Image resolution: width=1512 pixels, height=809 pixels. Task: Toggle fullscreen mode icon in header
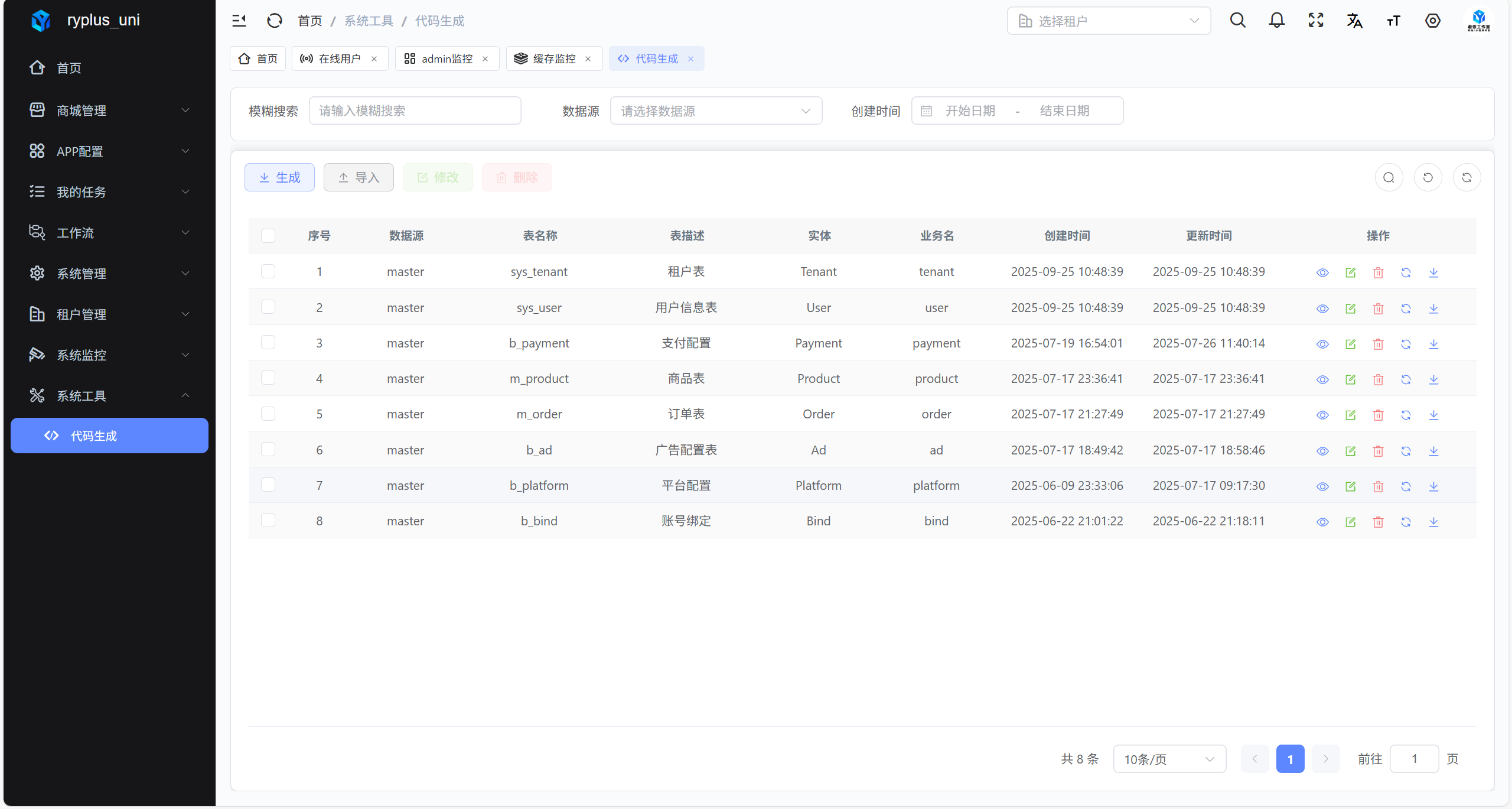[1316, 21]
